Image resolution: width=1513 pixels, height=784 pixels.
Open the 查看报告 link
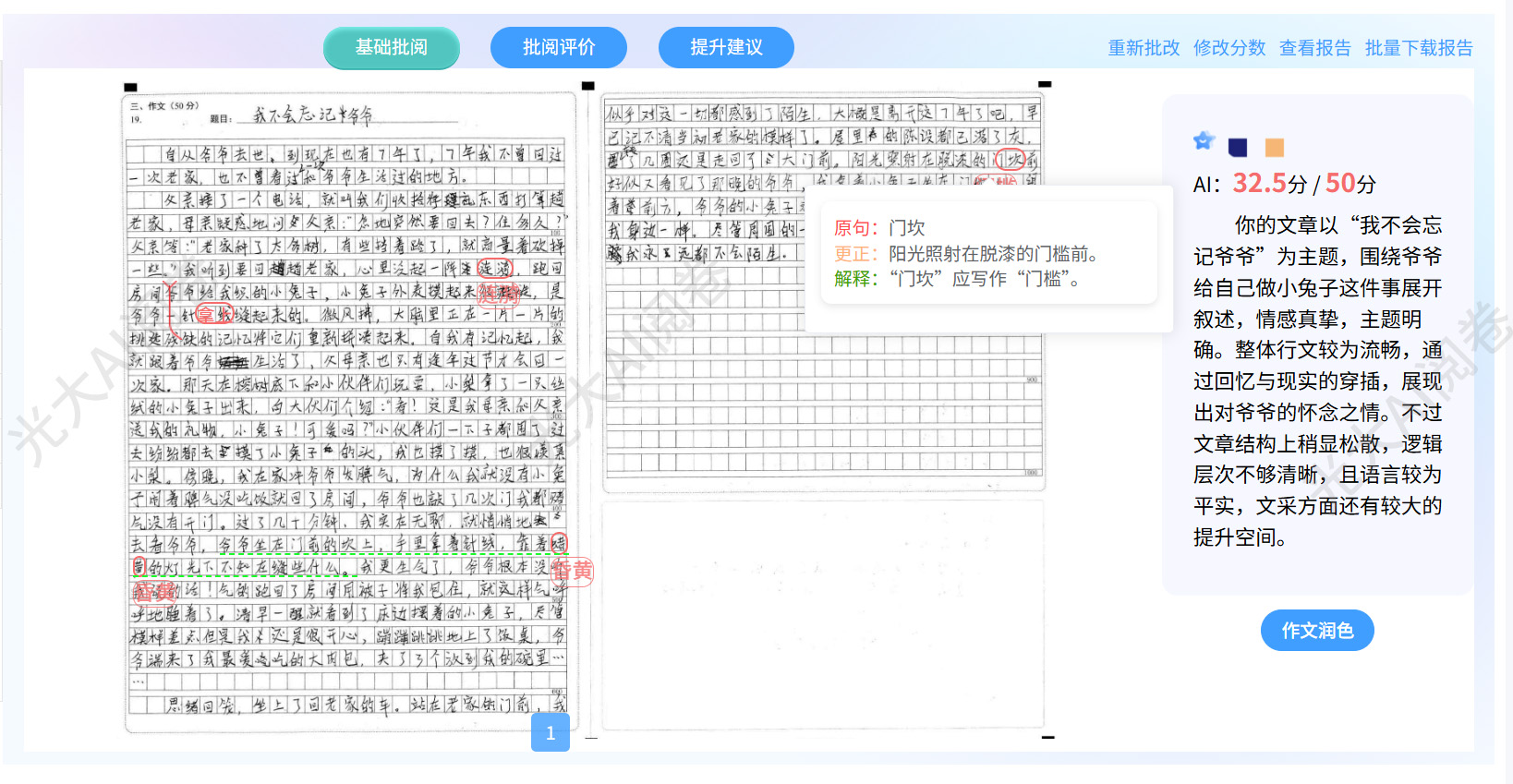click(1314, 48)
